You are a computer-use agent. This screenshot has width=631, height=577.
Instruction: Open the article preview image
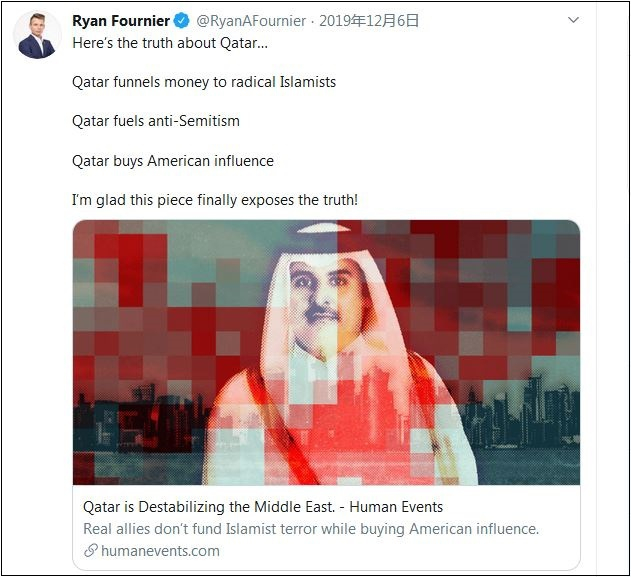[326, 352]
